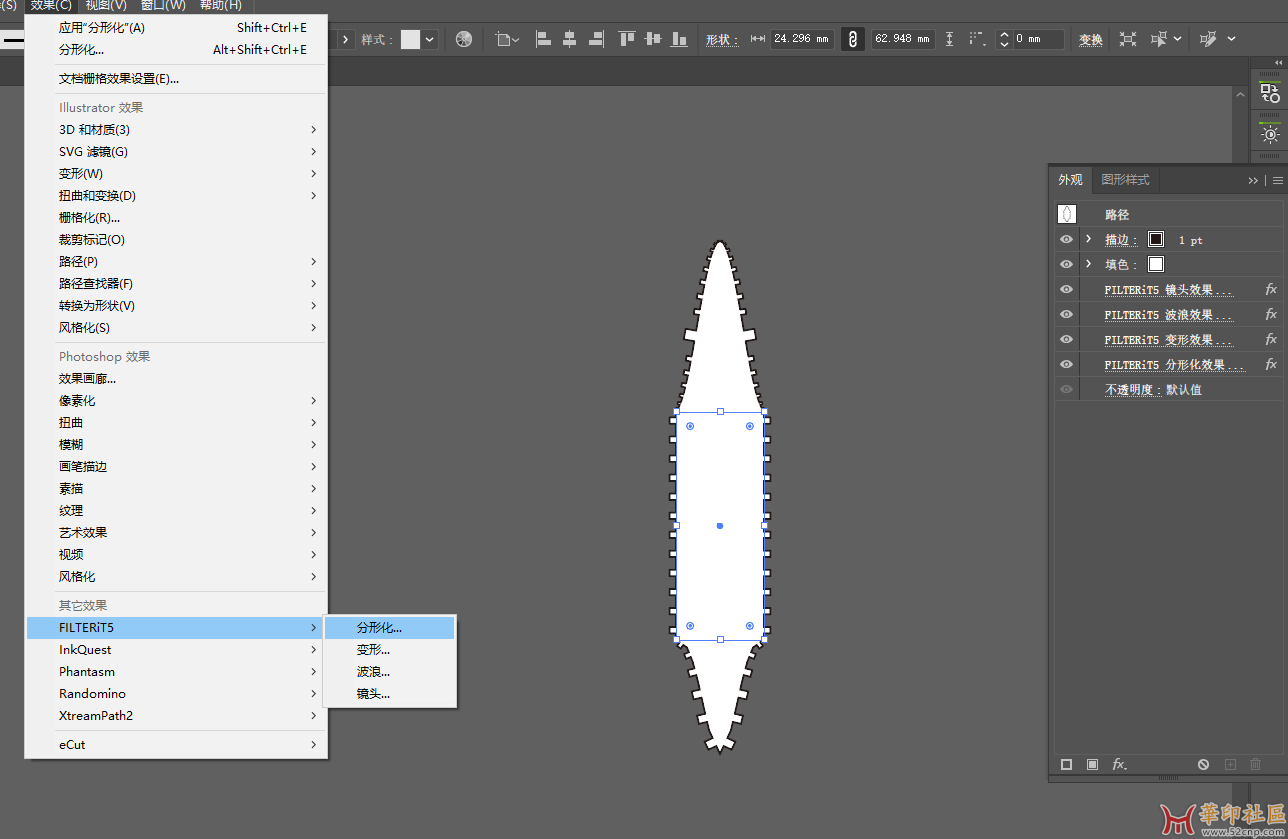
Task: Choose 波浪... from FILTERiT5 submenu
Action: click(390, 672)
